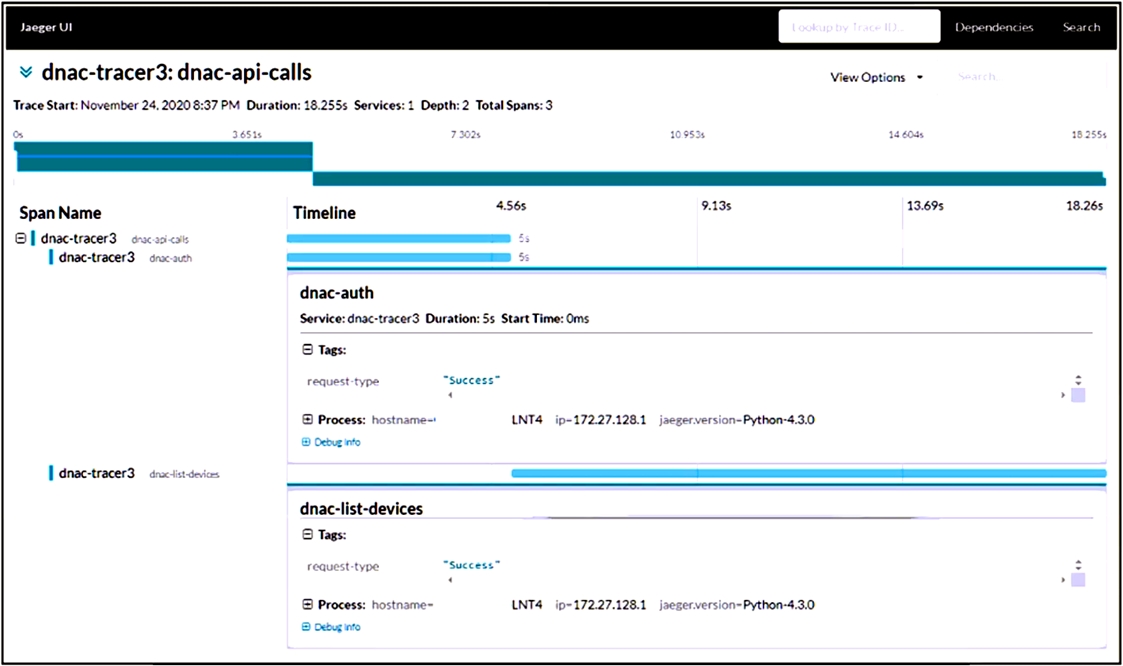Open the View Options dropdown
The height and width of the screenshot is (666, 1123).
click(876, 78)
